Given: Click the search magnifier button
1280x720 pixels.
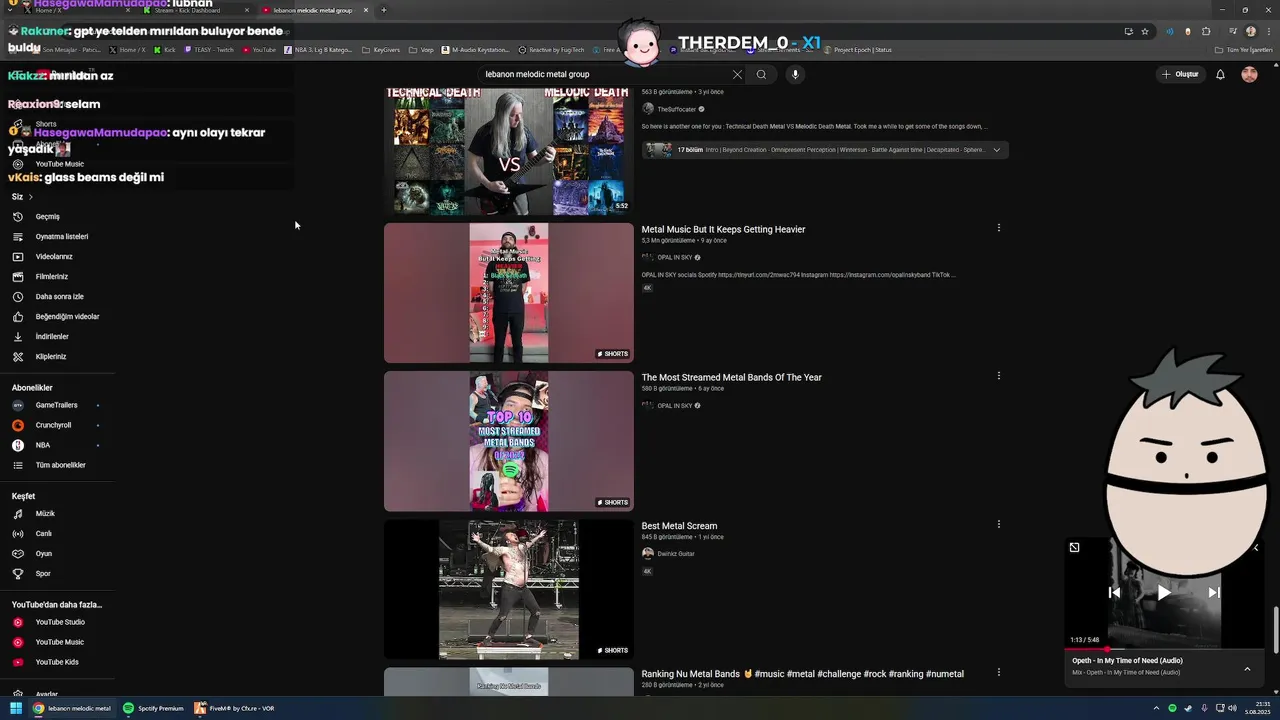Looking at the screenshot, I should (761, 74).
